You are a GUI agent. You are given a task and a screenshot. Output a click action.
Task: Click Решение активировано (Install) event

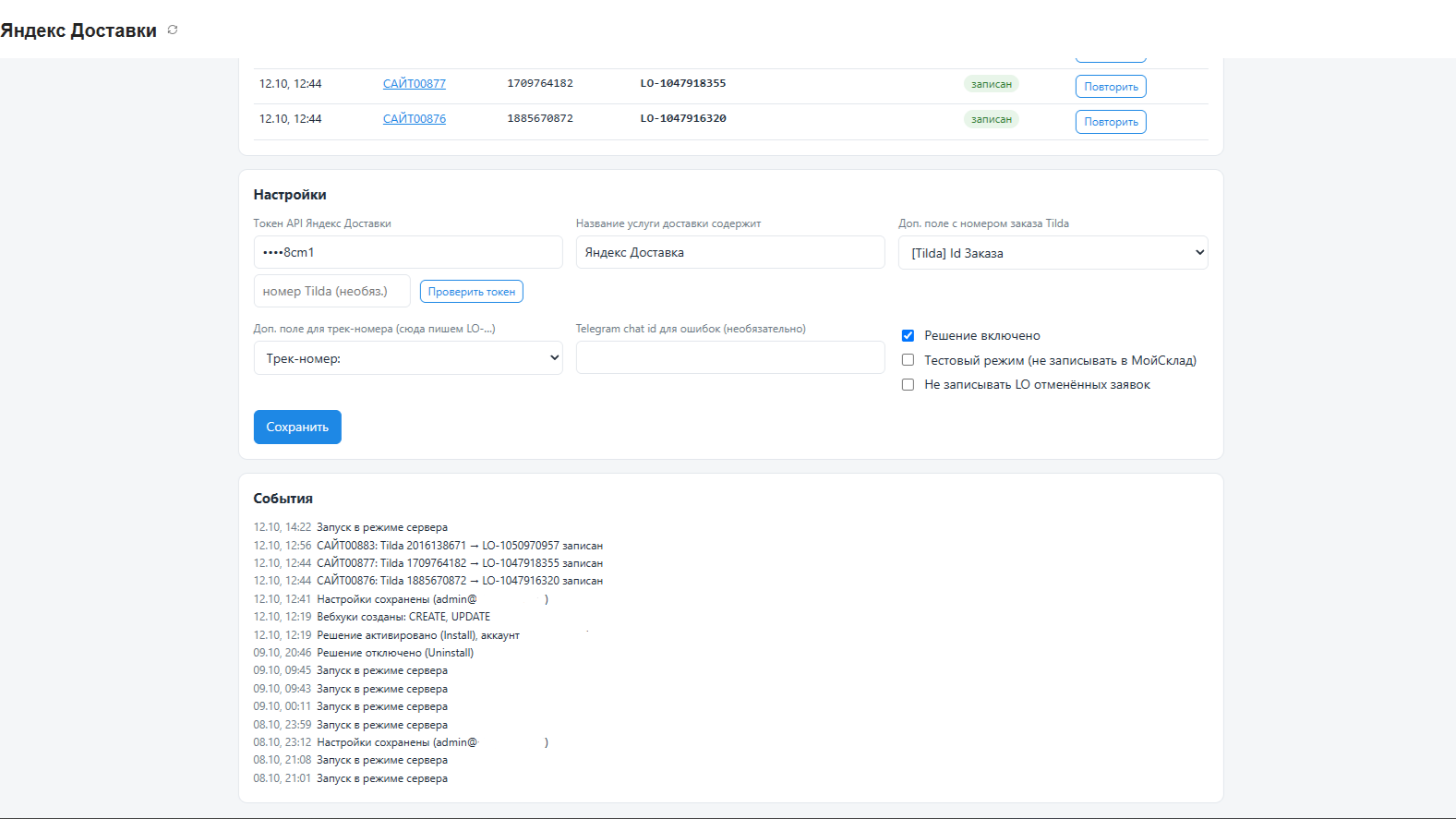coord(387,635)
